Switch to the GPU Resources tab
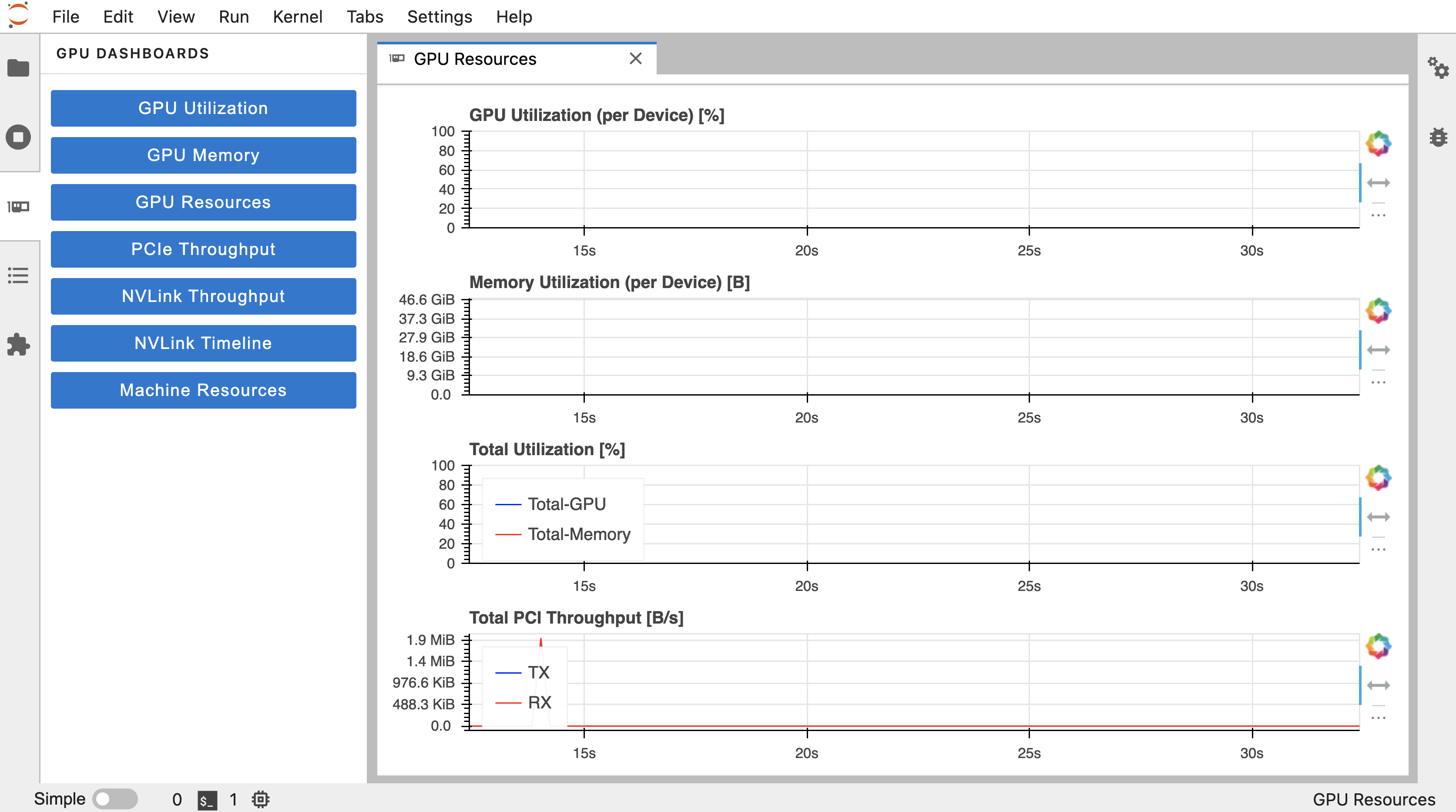This screenshot has width=1456, height=812. [x=475, y=59]
